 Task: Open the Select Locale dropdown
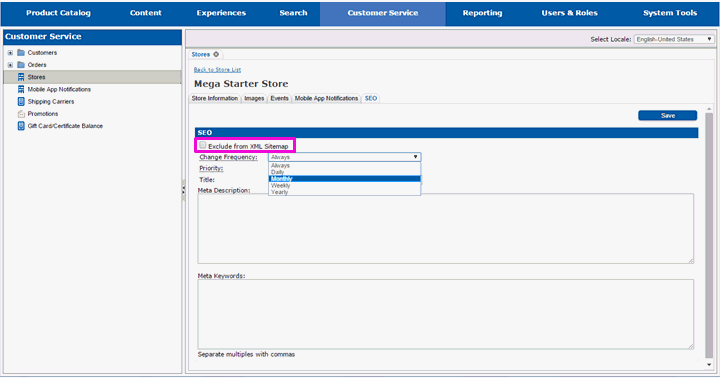[x=674, y=39]
